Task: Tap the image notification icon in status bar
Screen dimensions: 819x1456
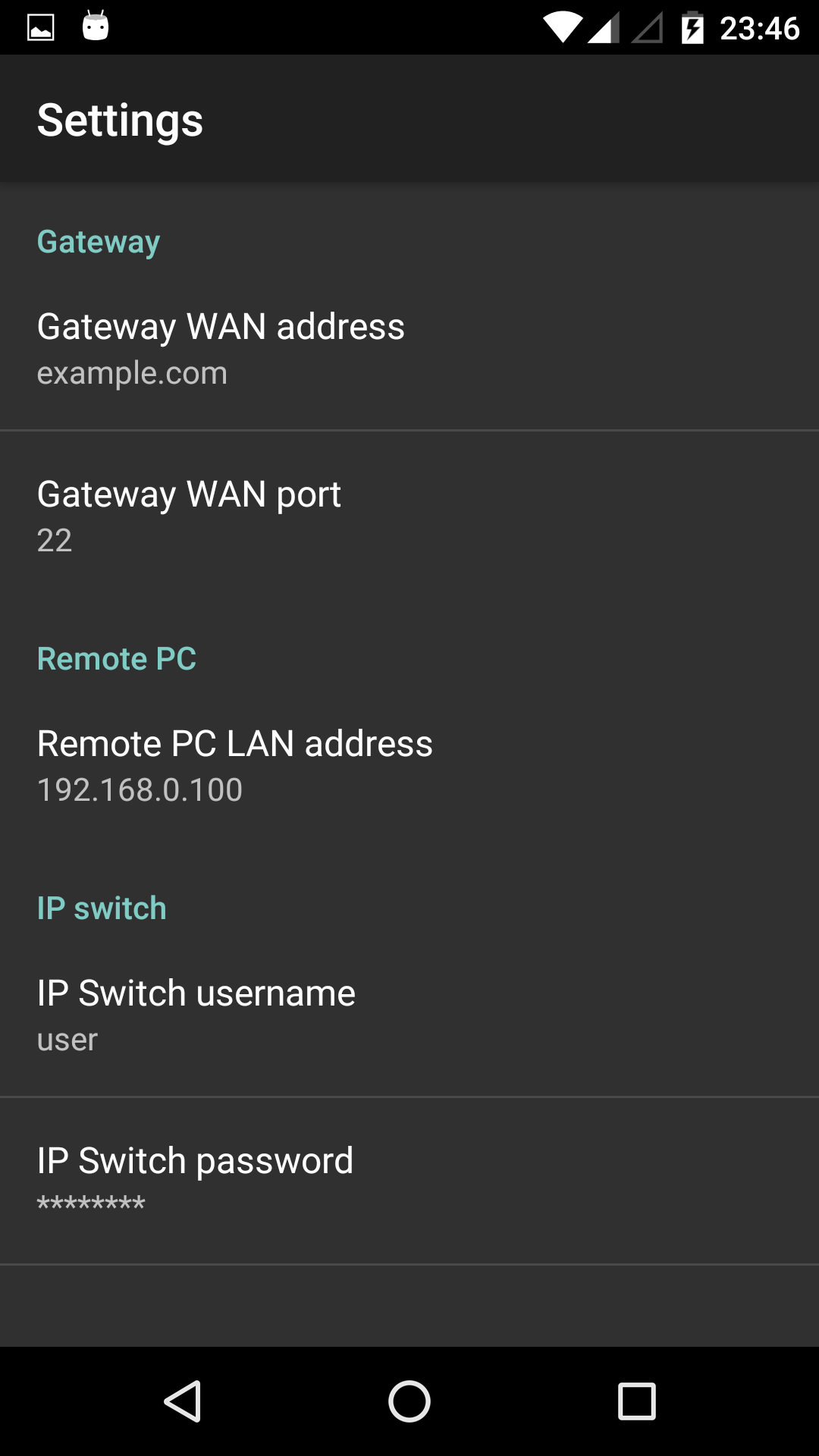Action: pyautogui.click(x=41, y=28)
